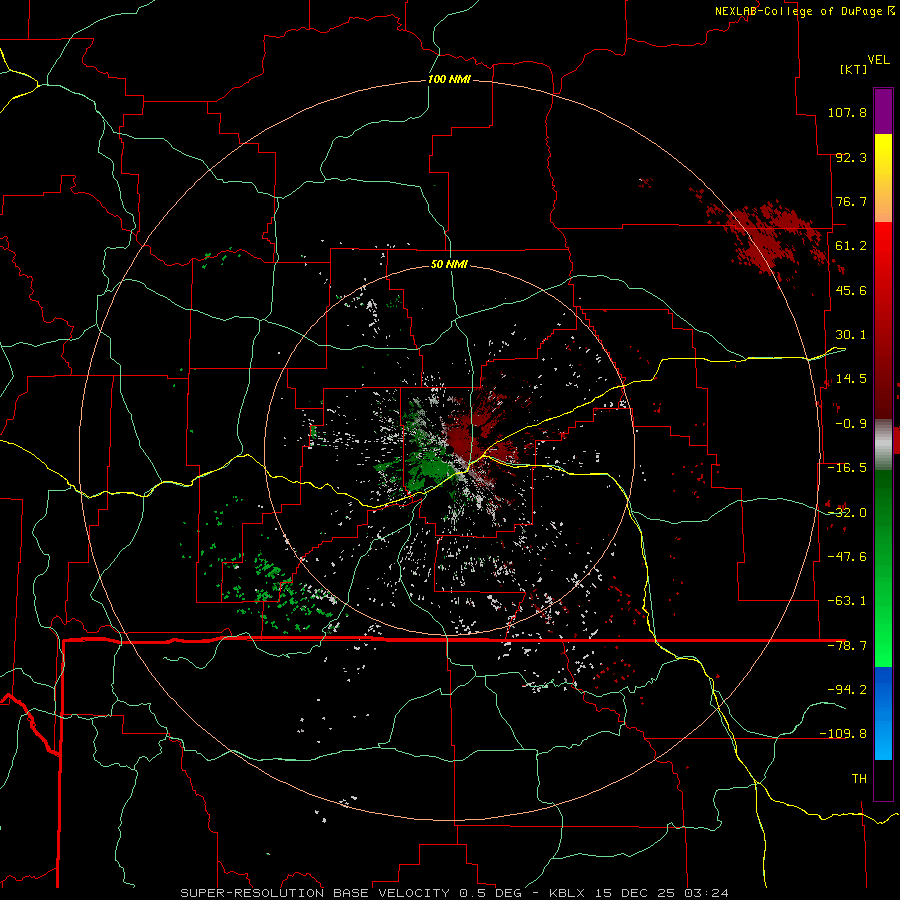Click the 30.1 legend value
This screenshot has height=900, width=900.
(851, 335)
